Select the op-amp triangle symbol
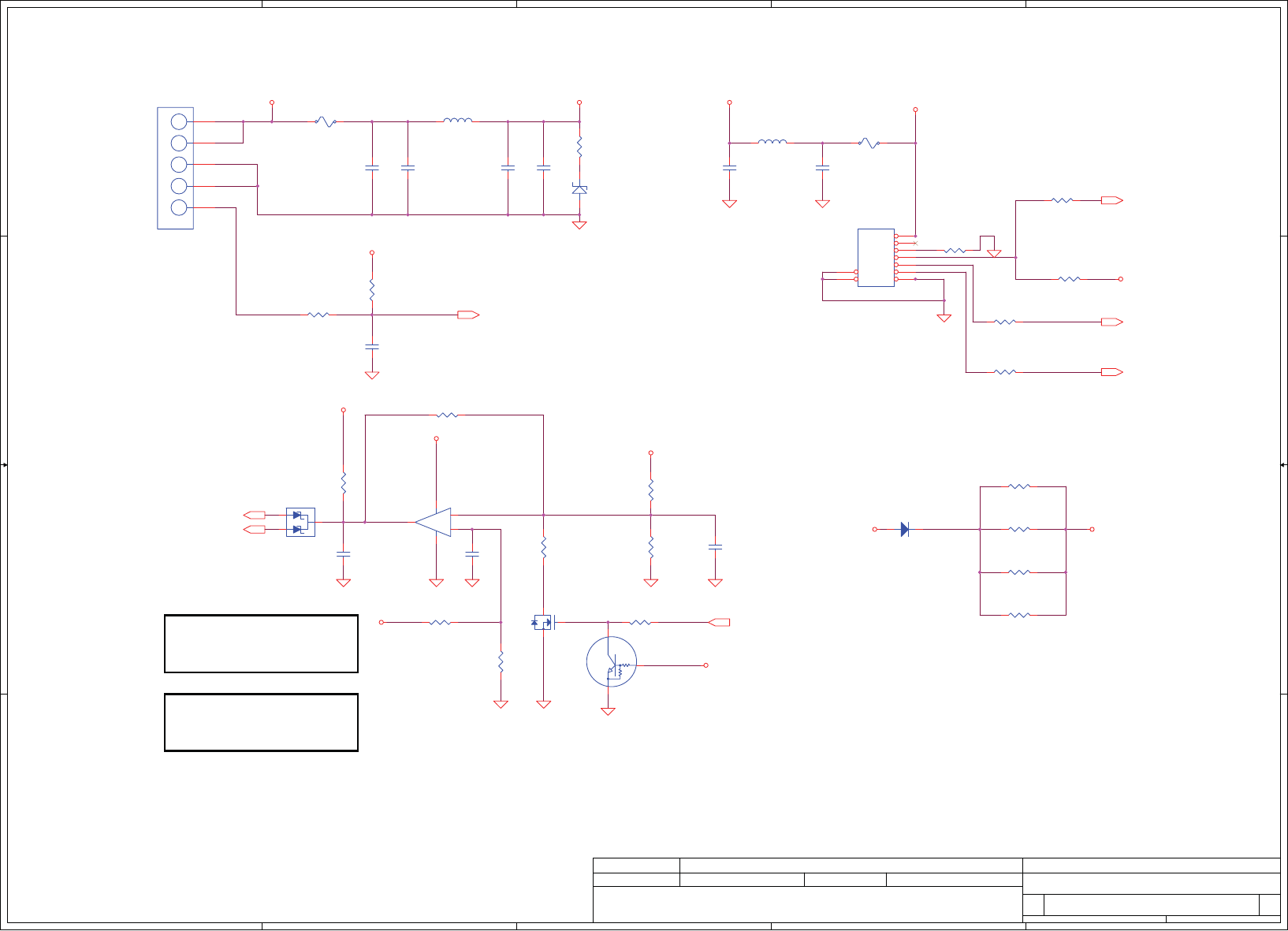The width and height of the screenshot is (1288, 931). pyautogui.click(x=434, y=522)
